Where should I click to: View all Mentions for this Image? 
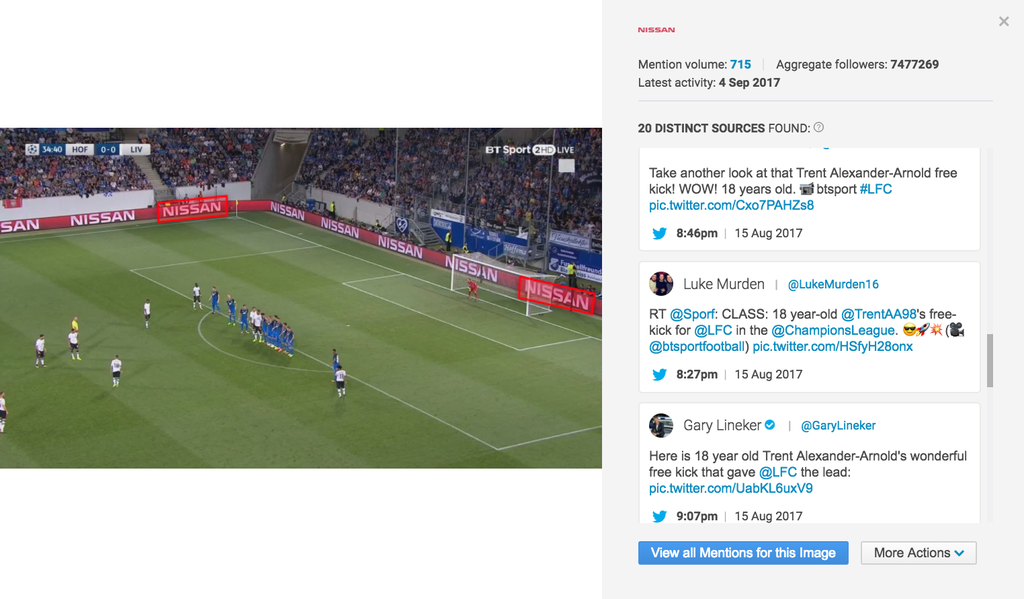pyautogui.click(x=743, y=553)
